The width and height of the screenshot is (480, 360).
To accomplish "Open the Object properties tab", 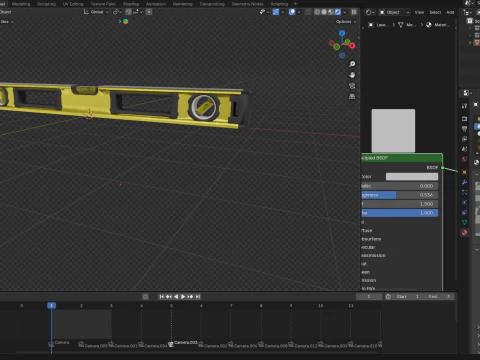I will (464, 172).
